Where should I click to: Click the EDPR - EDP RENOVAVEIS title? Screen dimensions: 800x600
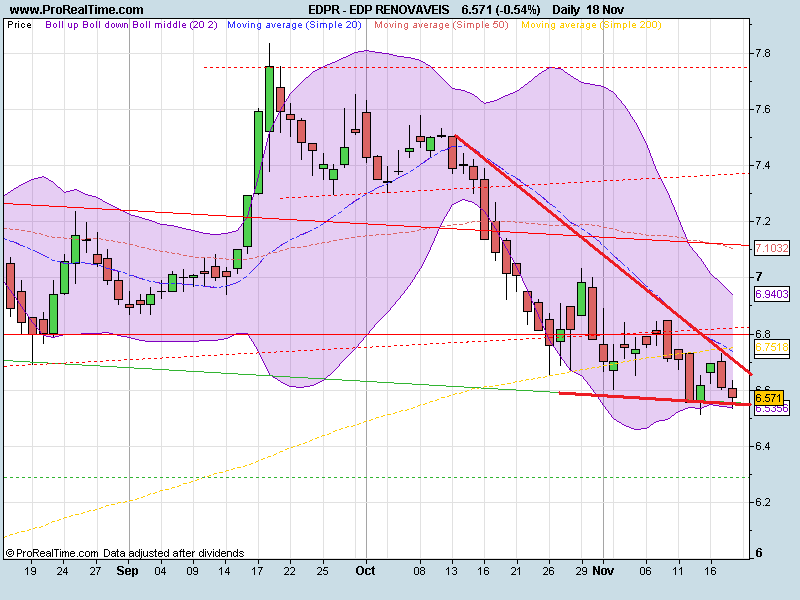(x=379, y=10)
